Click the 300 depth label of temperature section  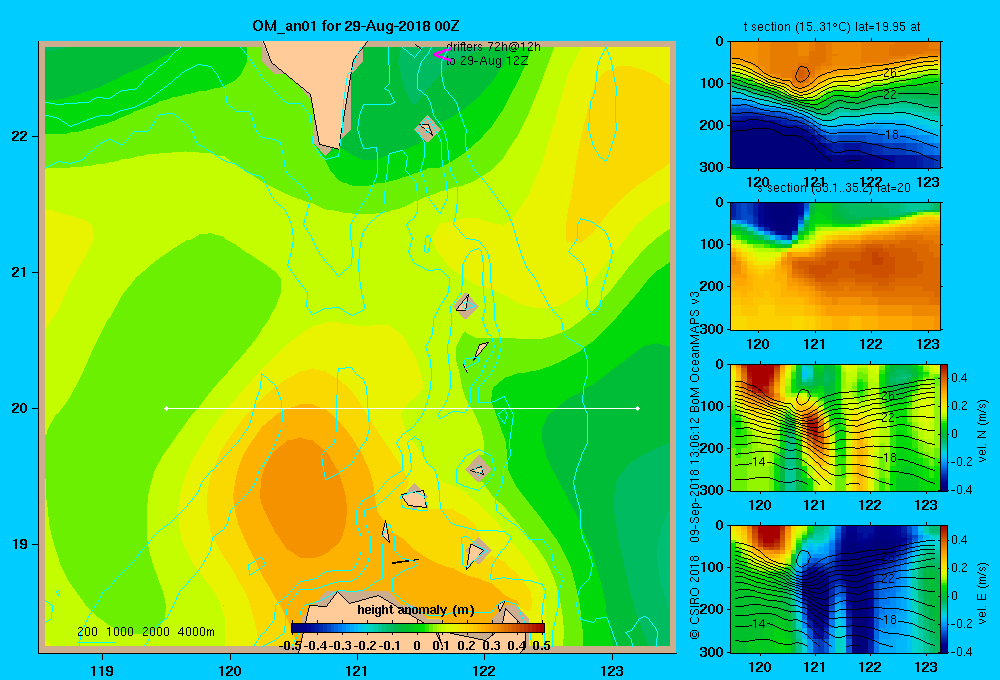711,166
